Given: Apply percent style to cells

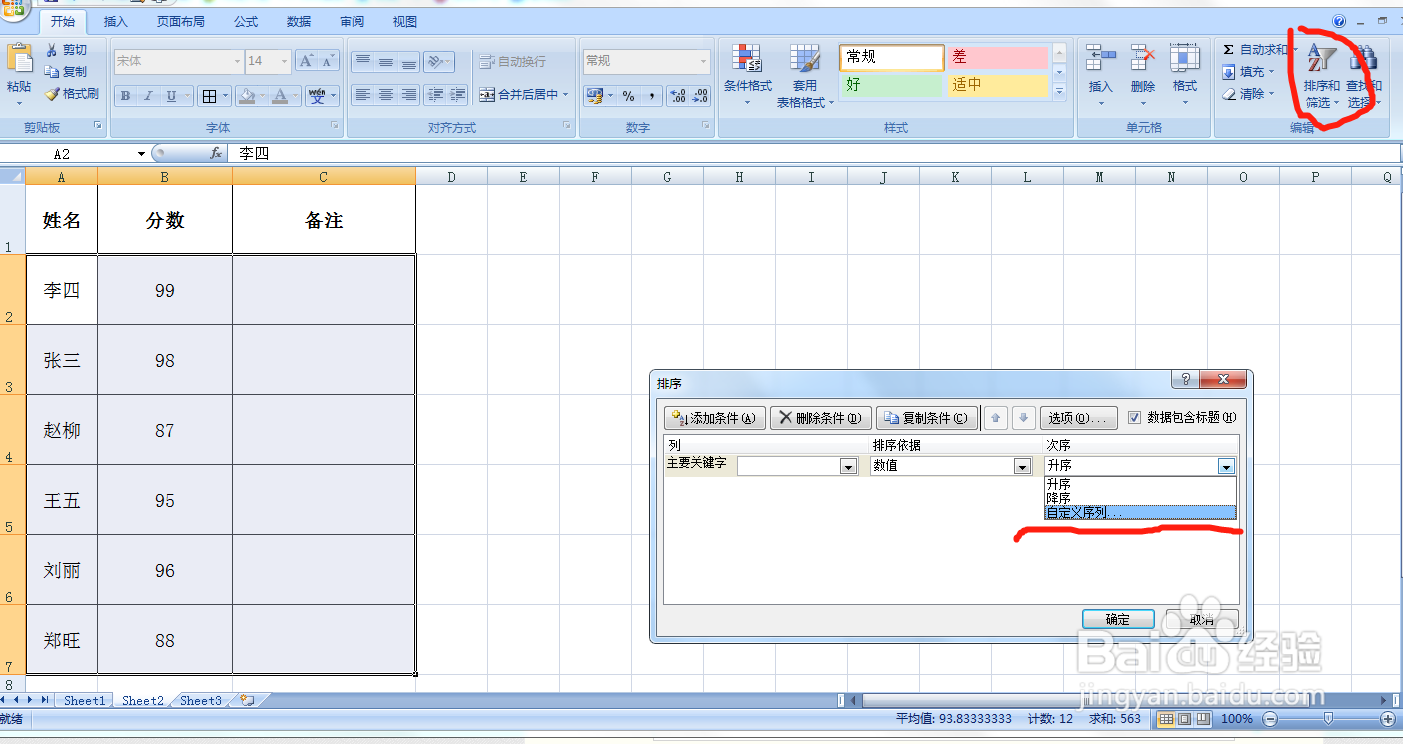Looking at the screenshot, I should tap(628, 96).
